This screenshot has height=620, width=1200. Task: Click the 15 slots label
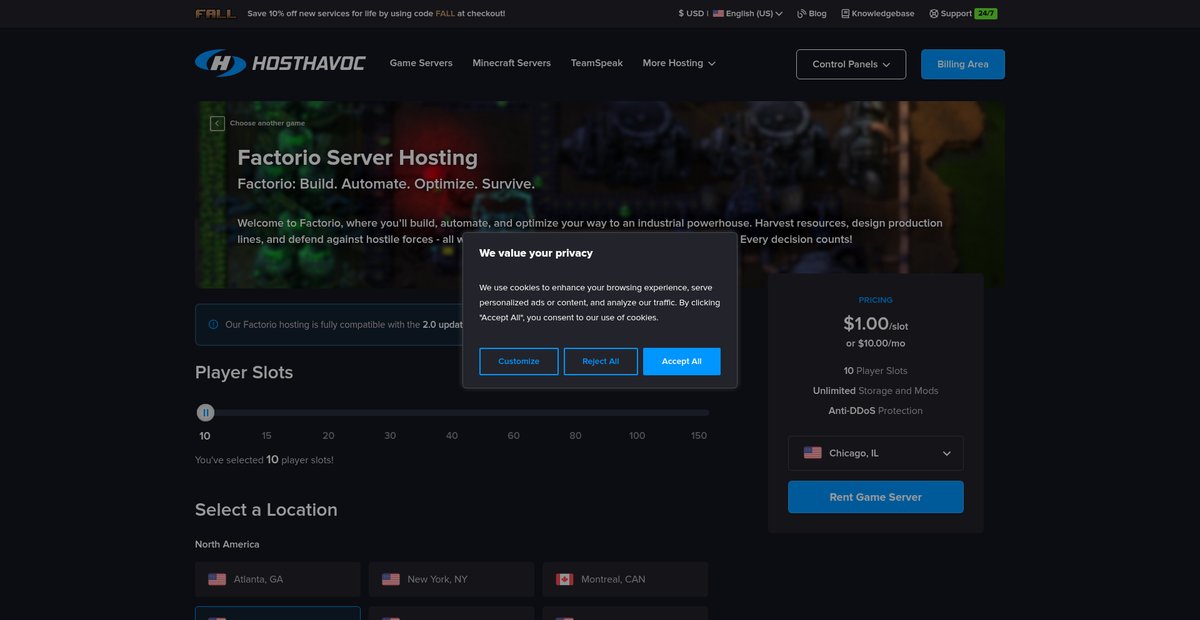point(267,436)
